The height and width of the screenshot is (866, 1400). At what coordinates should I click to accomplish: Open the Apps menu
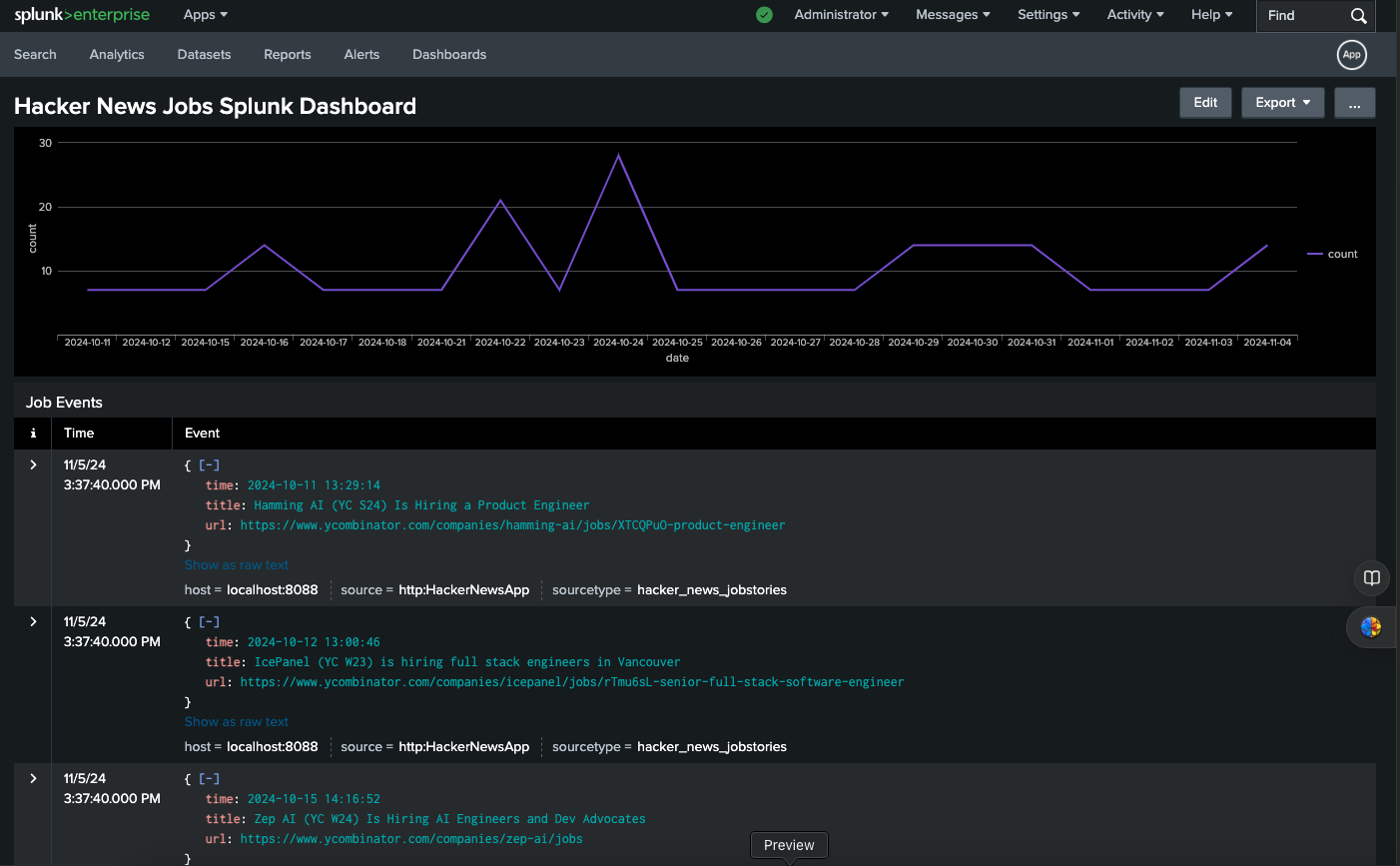206,15
